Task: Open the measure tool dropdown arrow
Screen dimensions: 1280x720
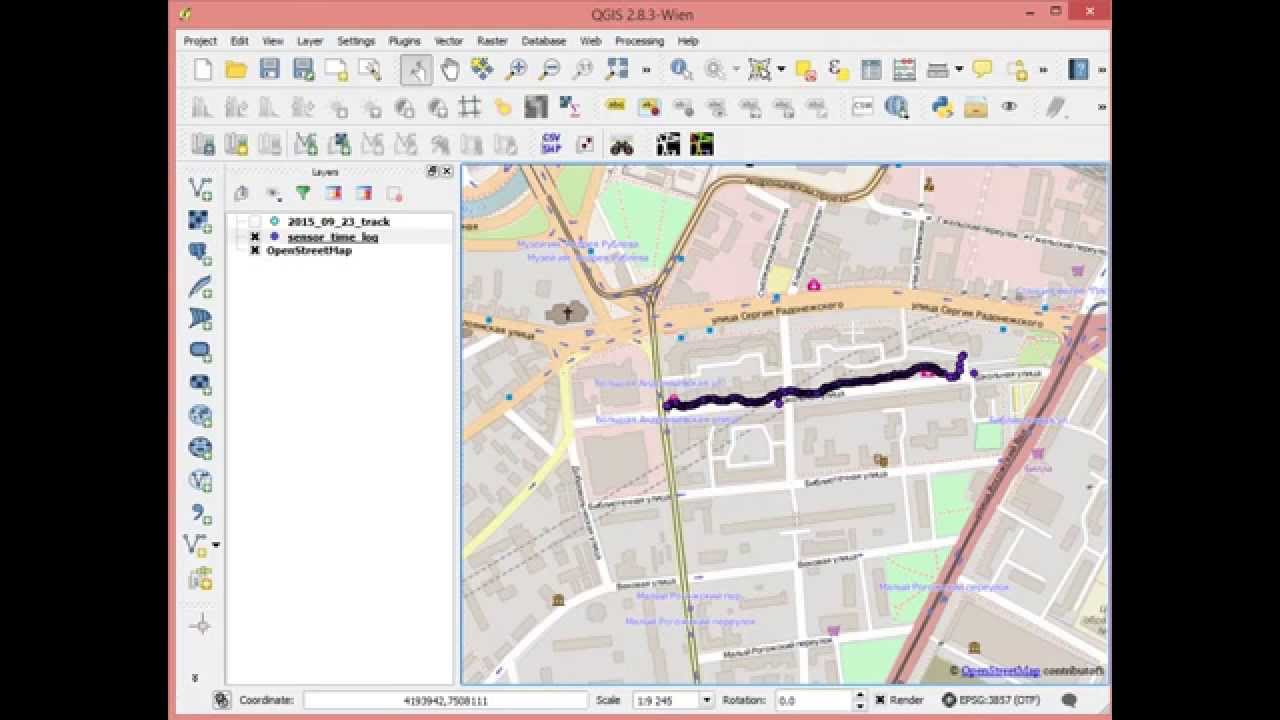Action: pos(959,69)
